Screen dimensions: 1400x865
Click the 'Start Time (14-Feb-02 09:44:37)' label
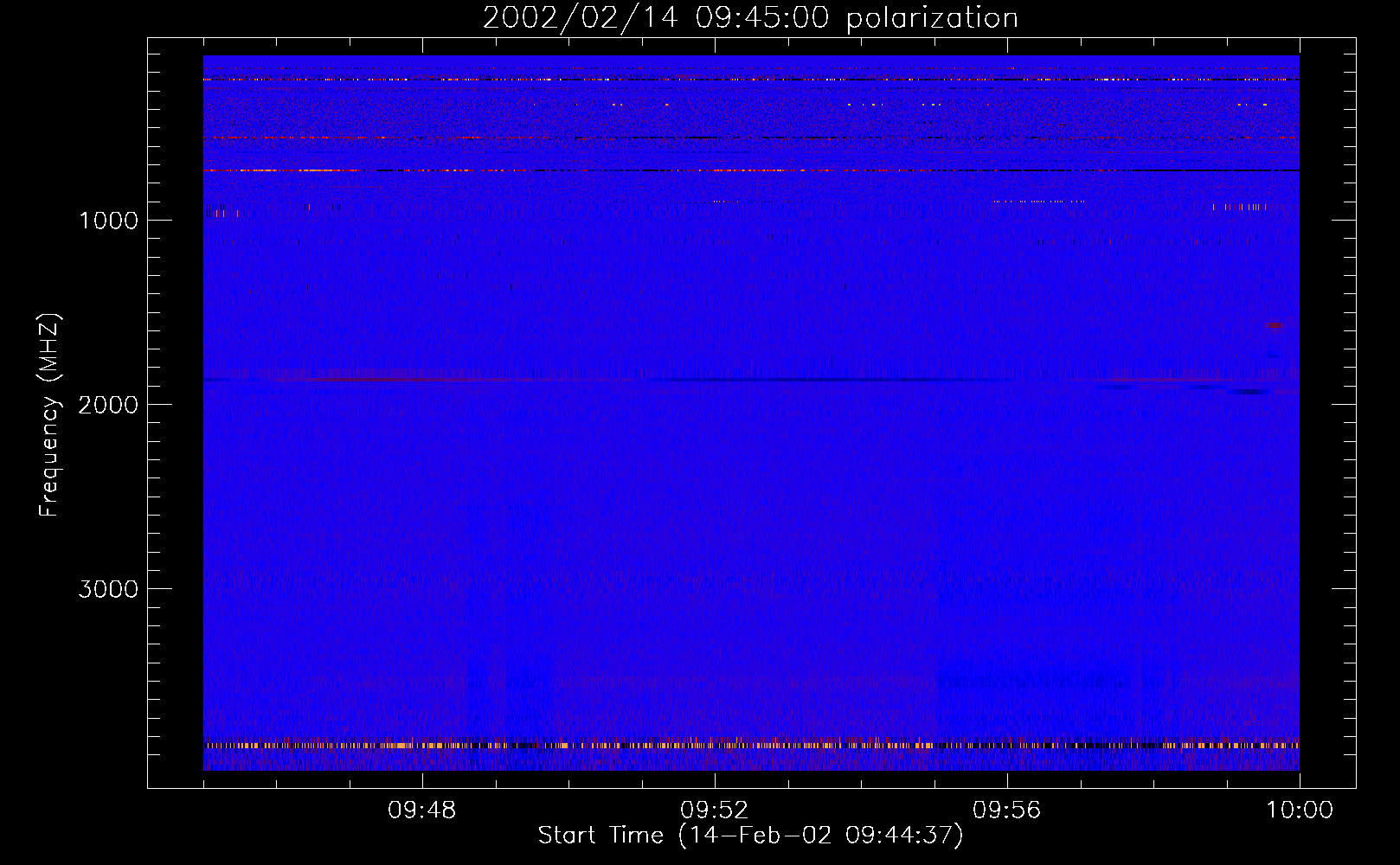click(750, 836)
